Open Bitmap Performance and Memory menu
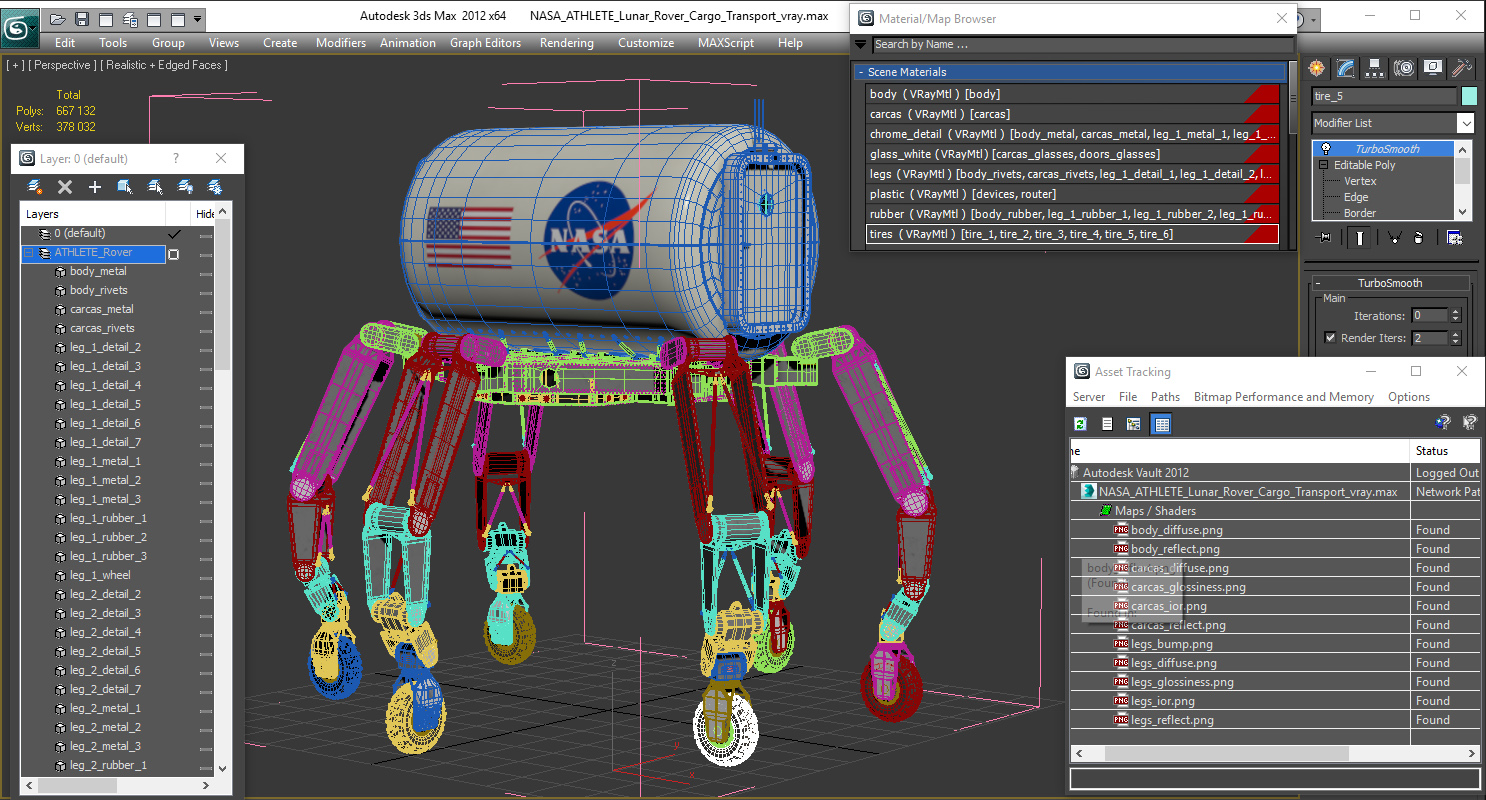The width and height of the screenshot is (1486, 800). coord(1283,397)
